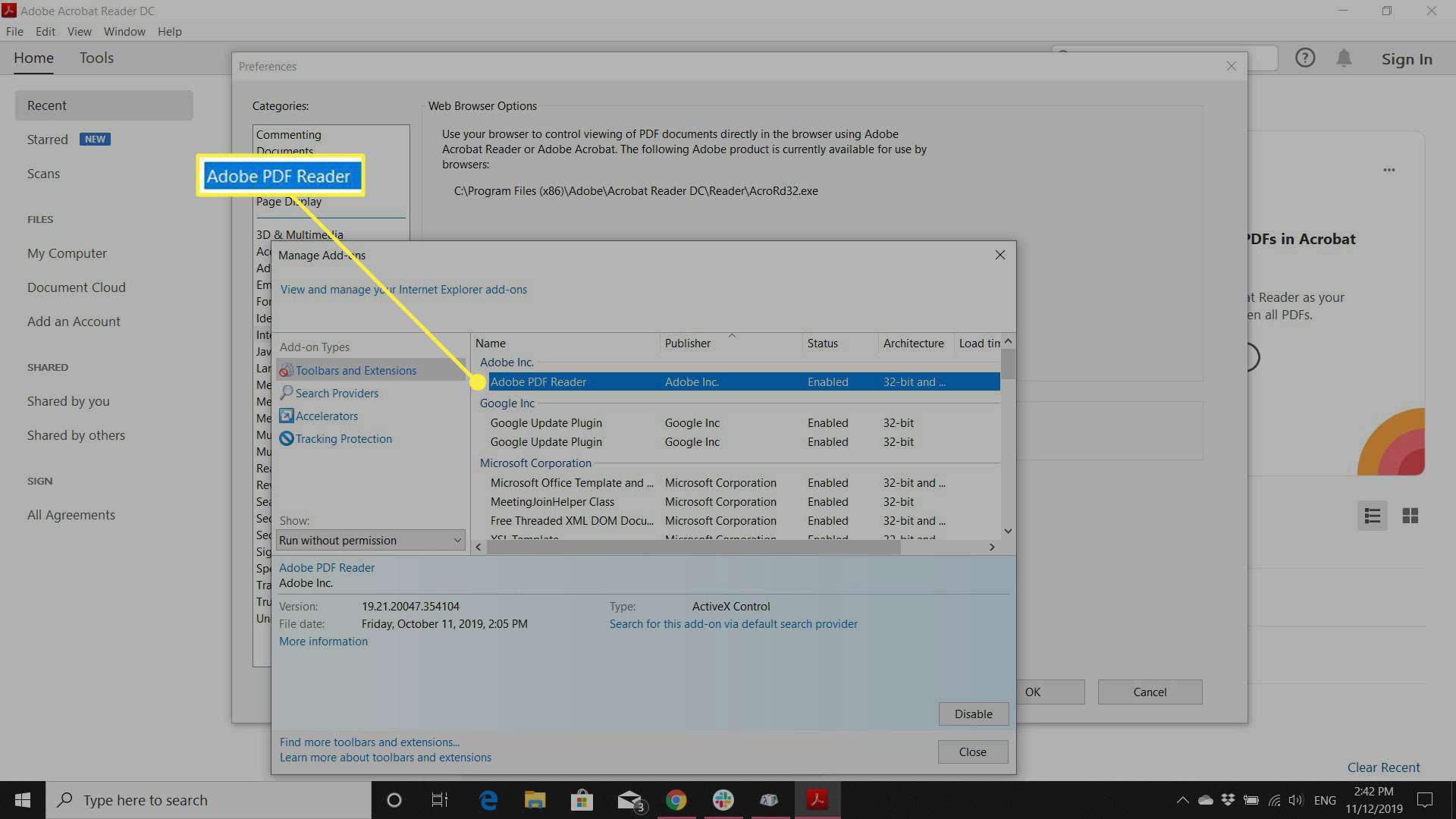Open the Show filter dropdown
The height and width of the screenshot is (819, 1456).
pyautogui.click(x=371, y=540)
